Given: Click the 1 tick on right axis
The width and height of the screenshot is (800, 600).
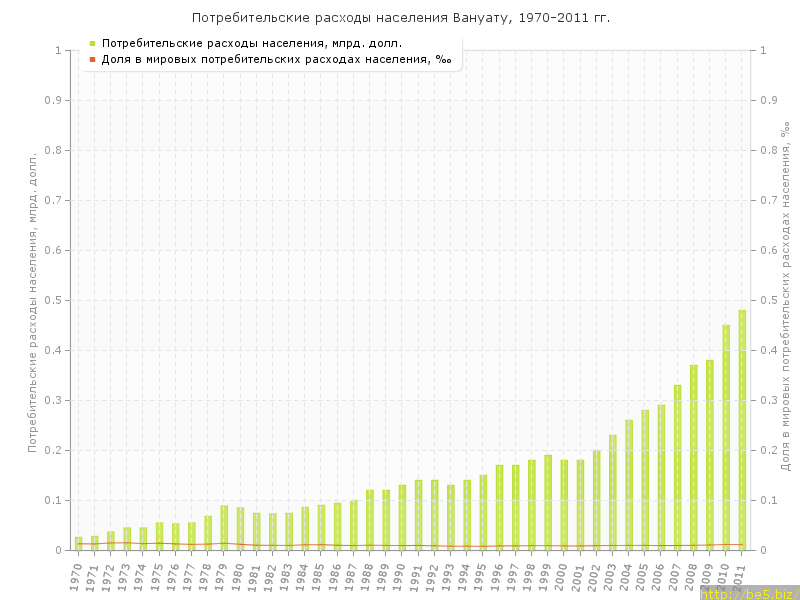Looking at the screenshot, I should pyautogui.click(x=763, y=50).
